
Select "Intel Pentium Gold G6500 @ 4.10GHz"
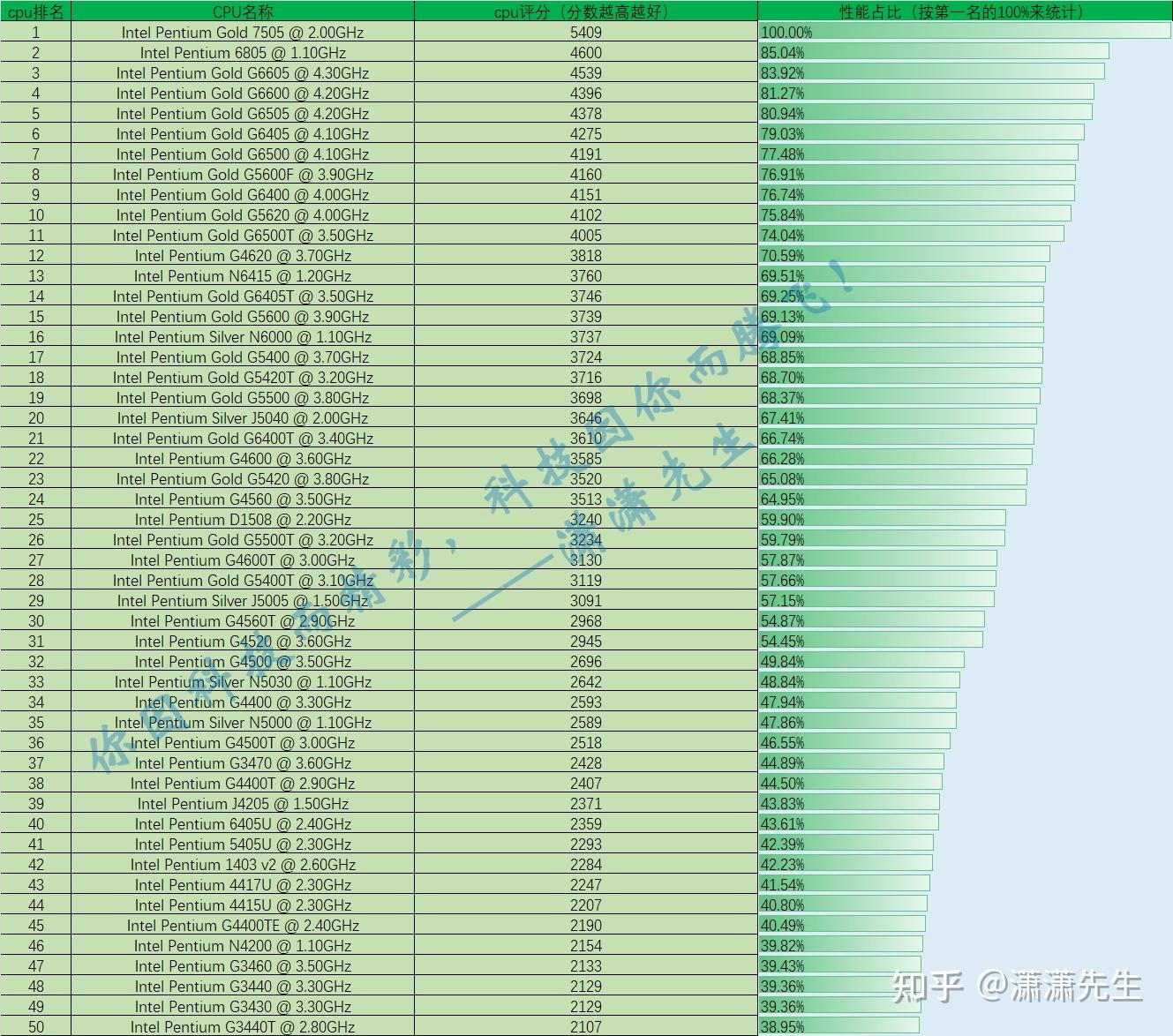coord(243,154)
